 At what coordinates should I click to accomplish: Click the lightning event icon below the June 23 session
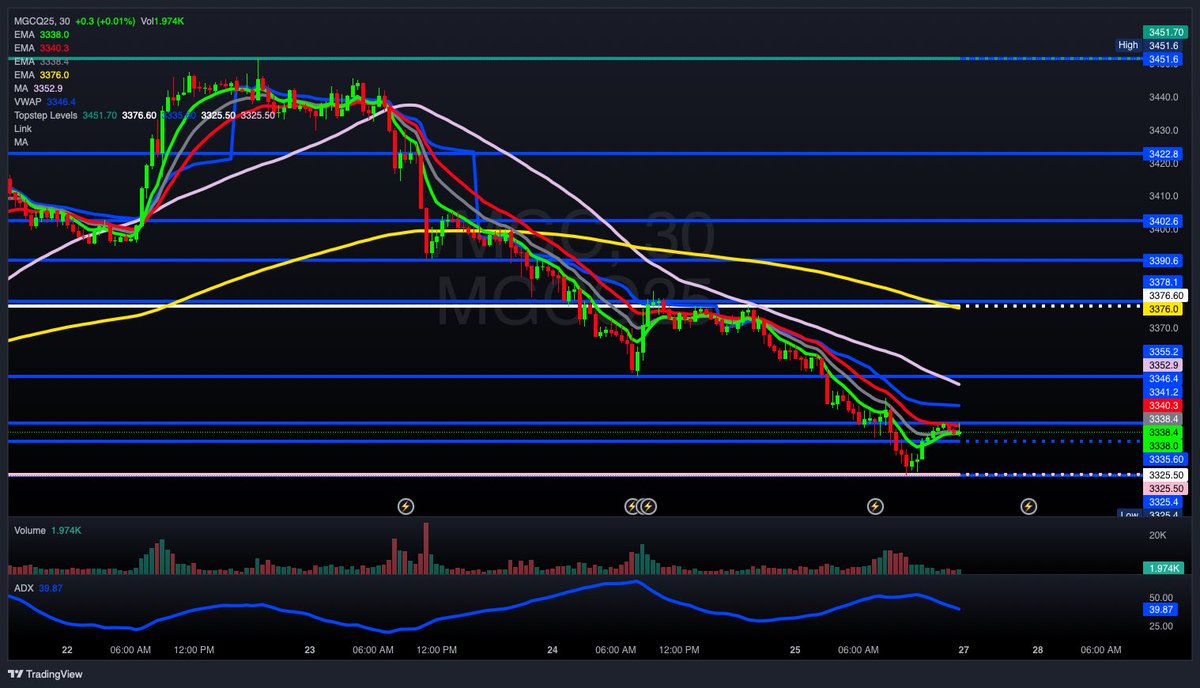point(405,506)
